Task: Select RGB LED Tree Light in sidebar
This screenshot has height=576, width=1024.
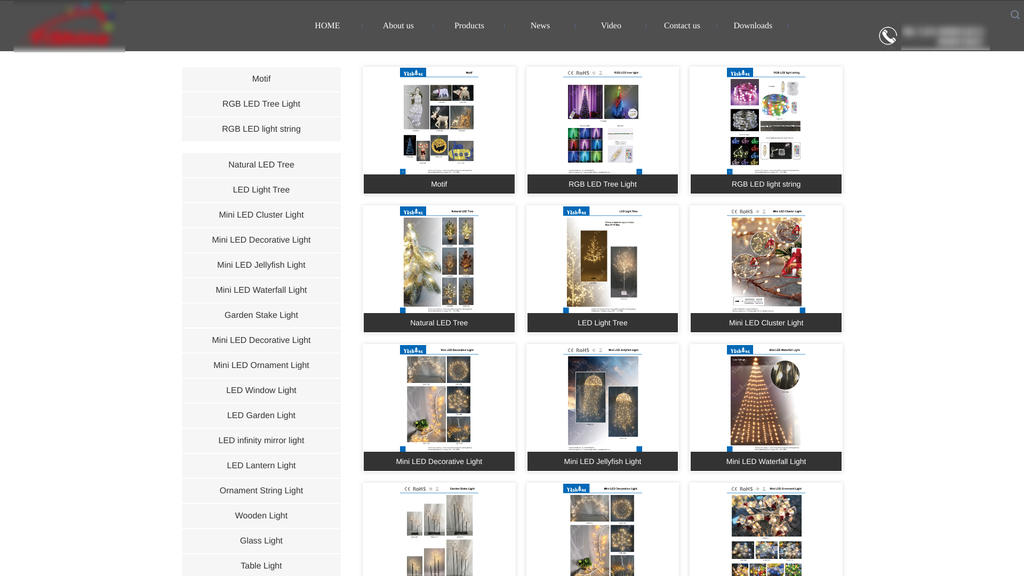Action: point(261,104)
